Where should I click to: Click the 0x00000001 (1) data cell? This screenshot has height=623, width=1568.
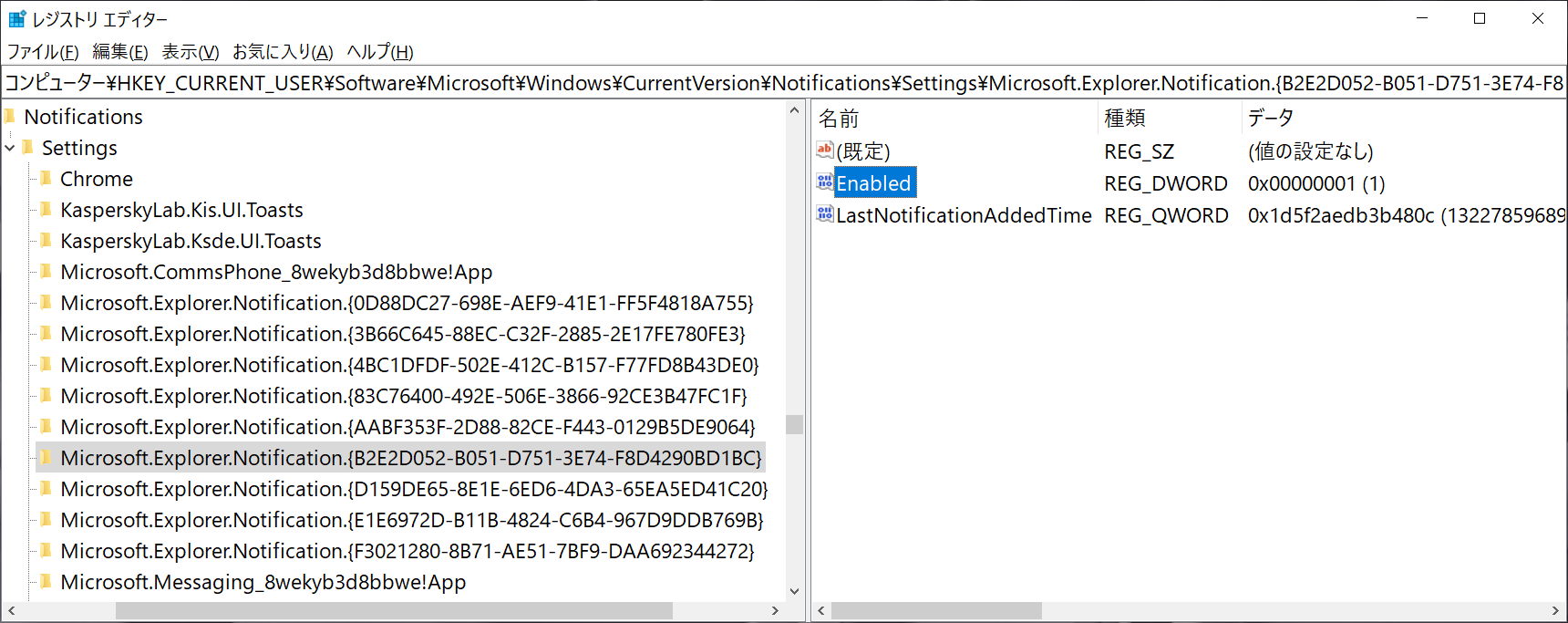tap(1316, 183)
